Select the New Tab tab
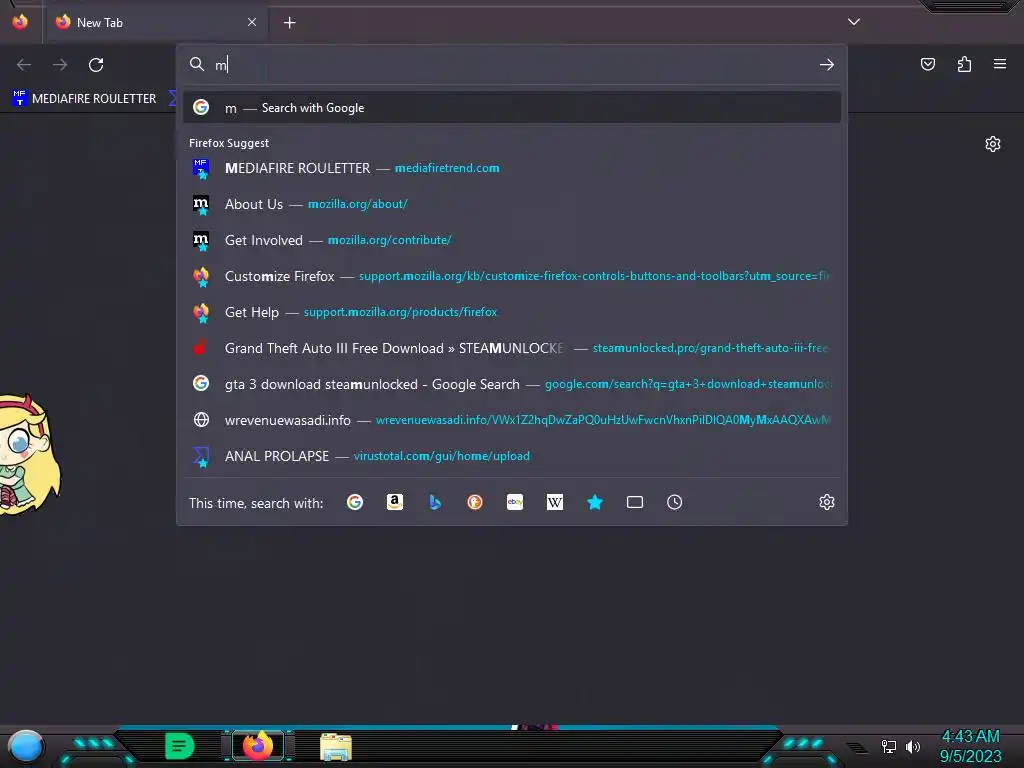 tap(157, 22)
